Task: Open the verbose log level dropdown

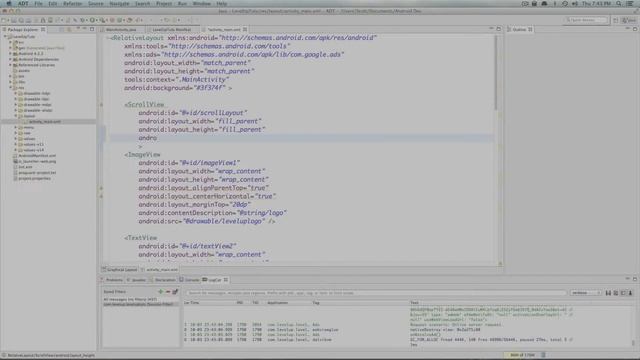Action: [x=586, y=293]
